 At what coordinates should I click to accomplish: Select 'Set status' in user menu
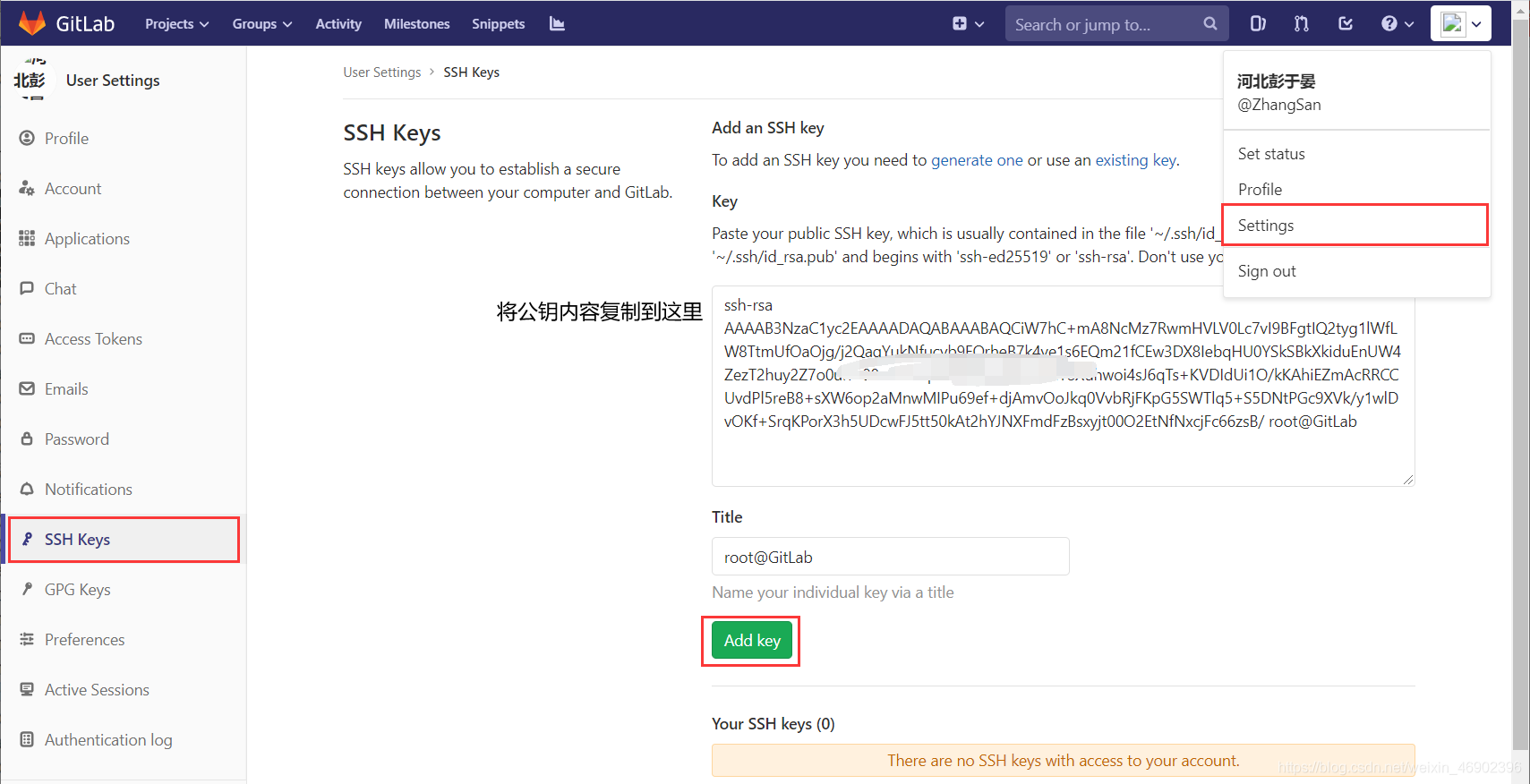(x=1271, y=154)
